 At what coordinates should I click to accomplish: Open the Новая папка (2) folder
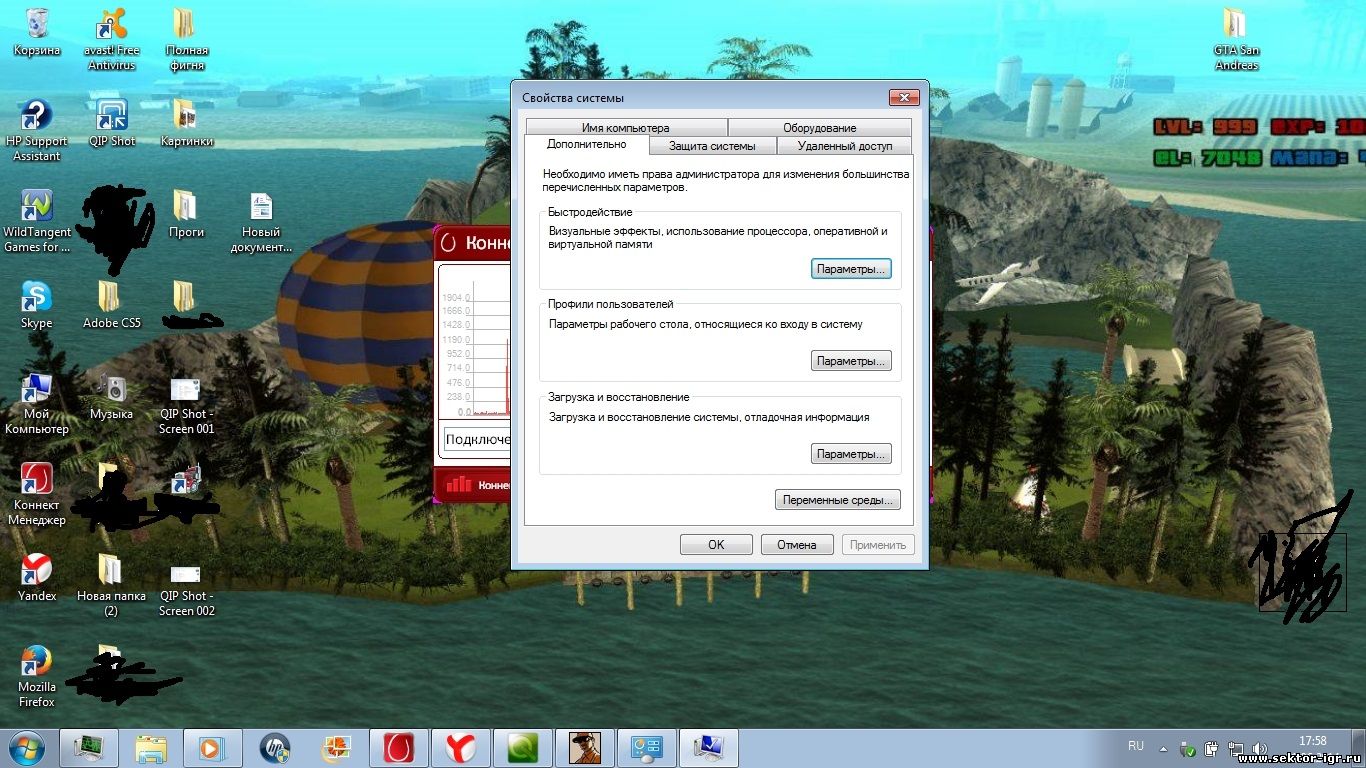click(x=111, y=585)
